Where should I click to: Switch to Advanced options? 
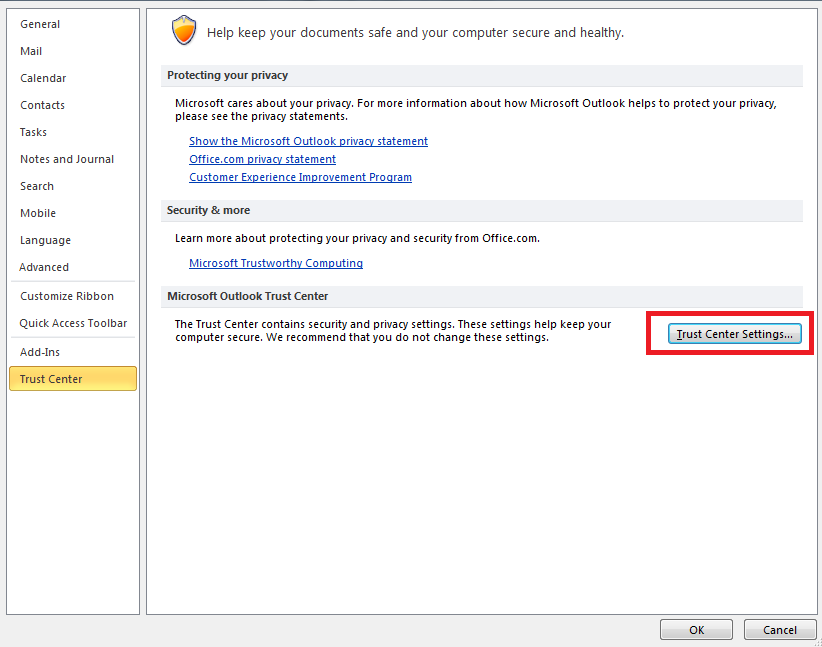click(44, 267)
